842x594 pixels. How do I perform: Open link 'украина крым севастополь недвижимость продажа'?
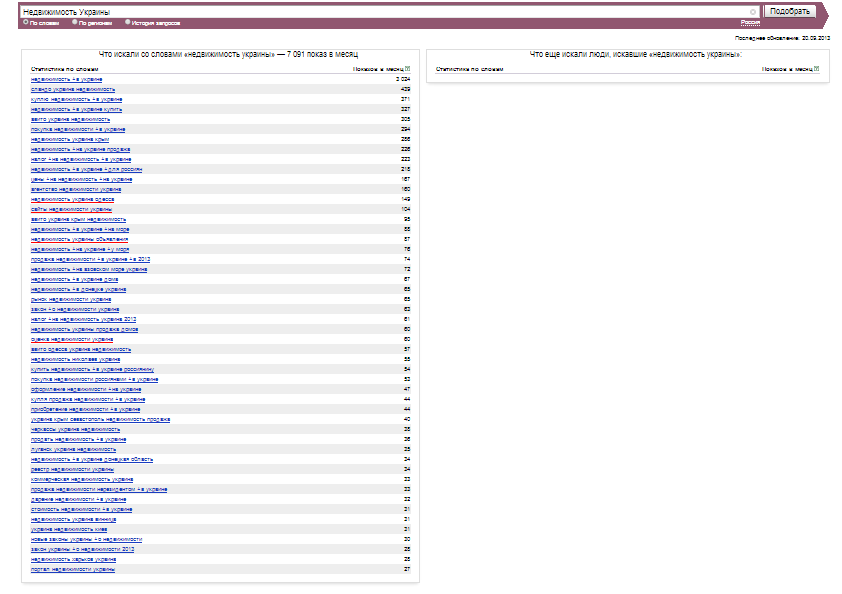[x=100, y=420]
